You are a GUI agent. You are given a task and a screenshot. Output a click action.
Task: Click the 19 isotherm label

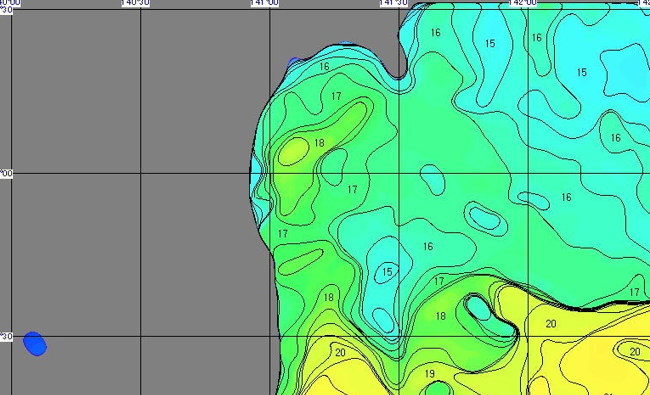(x=430, y=374)
